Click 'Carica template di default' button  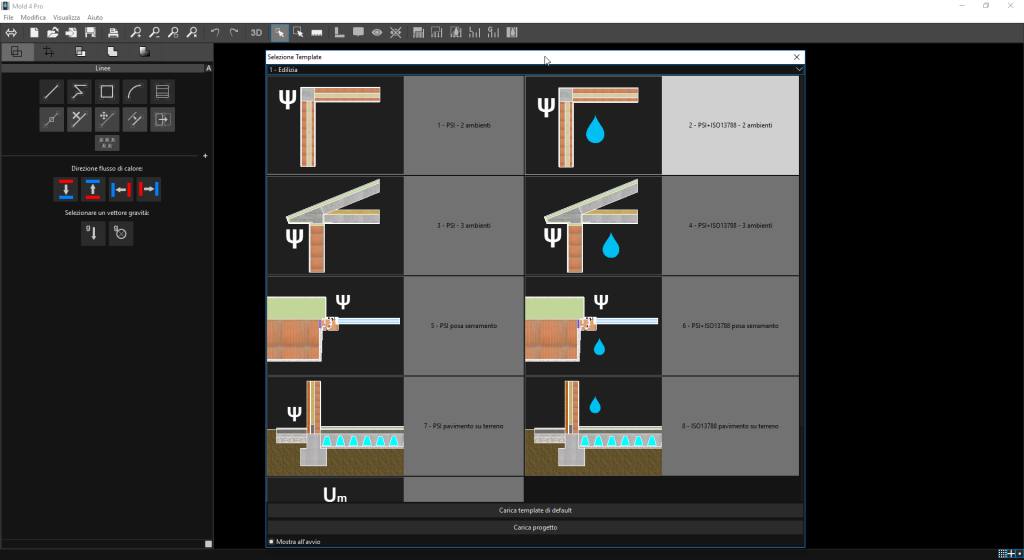coord(535,510)
